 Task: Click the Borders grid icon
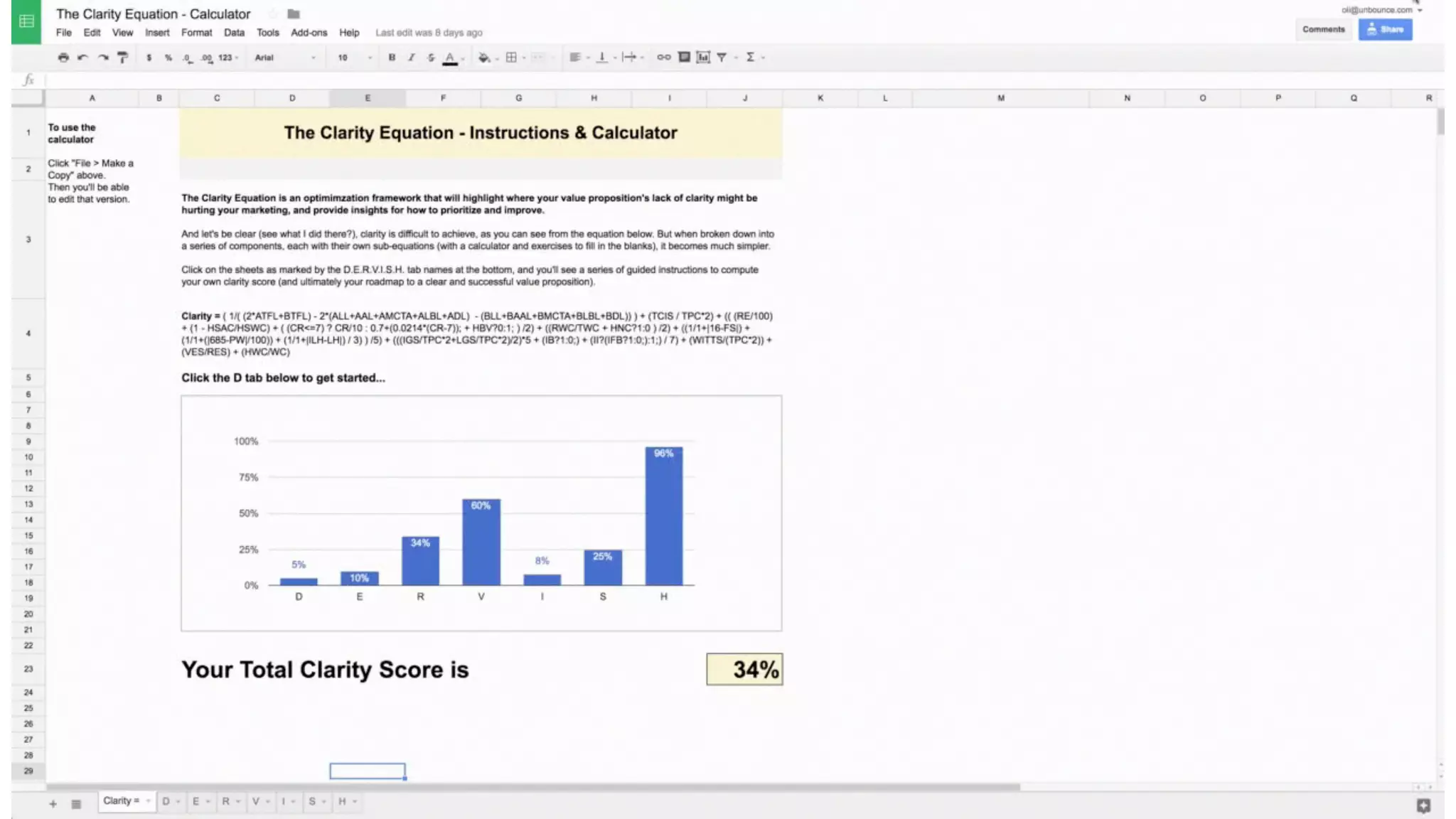pyautogui.click(x=511, y=58)
